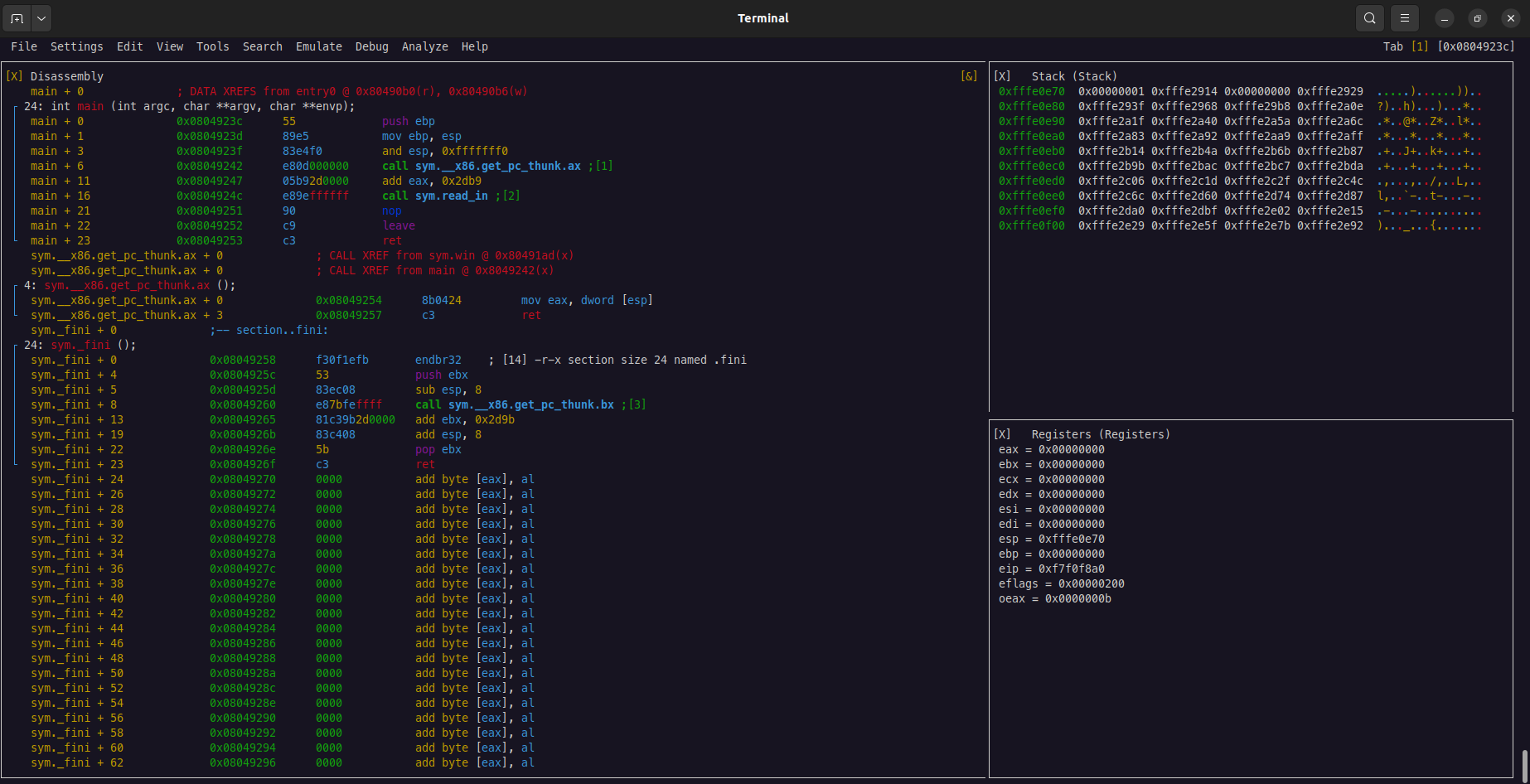Click the terminal search magnifier icon
The image size is (1530, 784).
tap(1370, 18)
